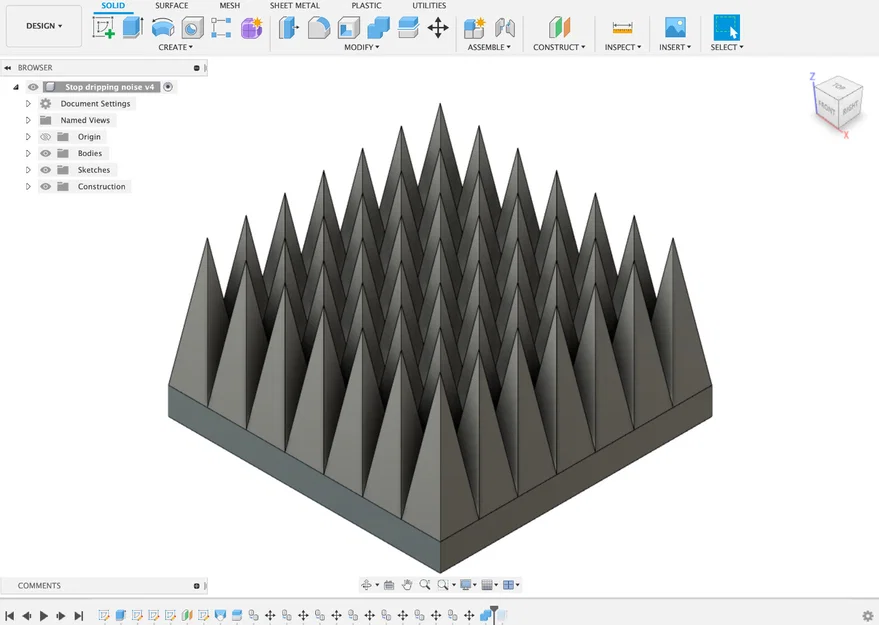Click the Offset Plane construct icon

[x=559, y=27]
